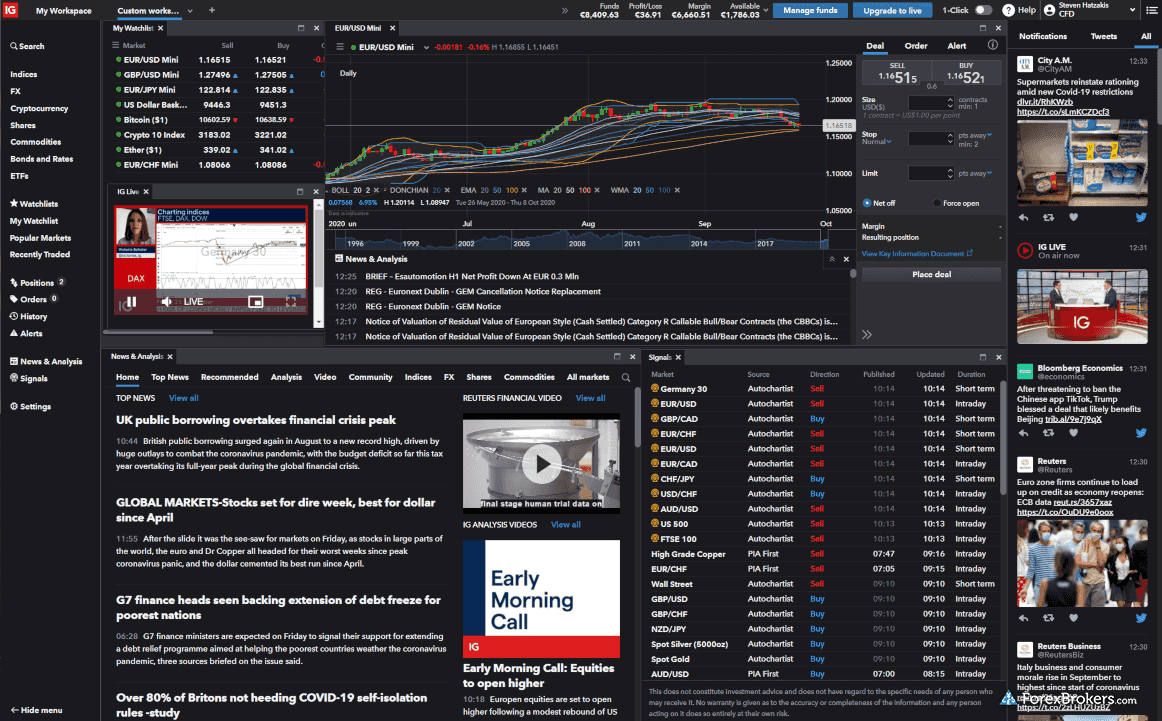Play the Reuters Financial Video
1162x721 pixels.
coord(542,465)
